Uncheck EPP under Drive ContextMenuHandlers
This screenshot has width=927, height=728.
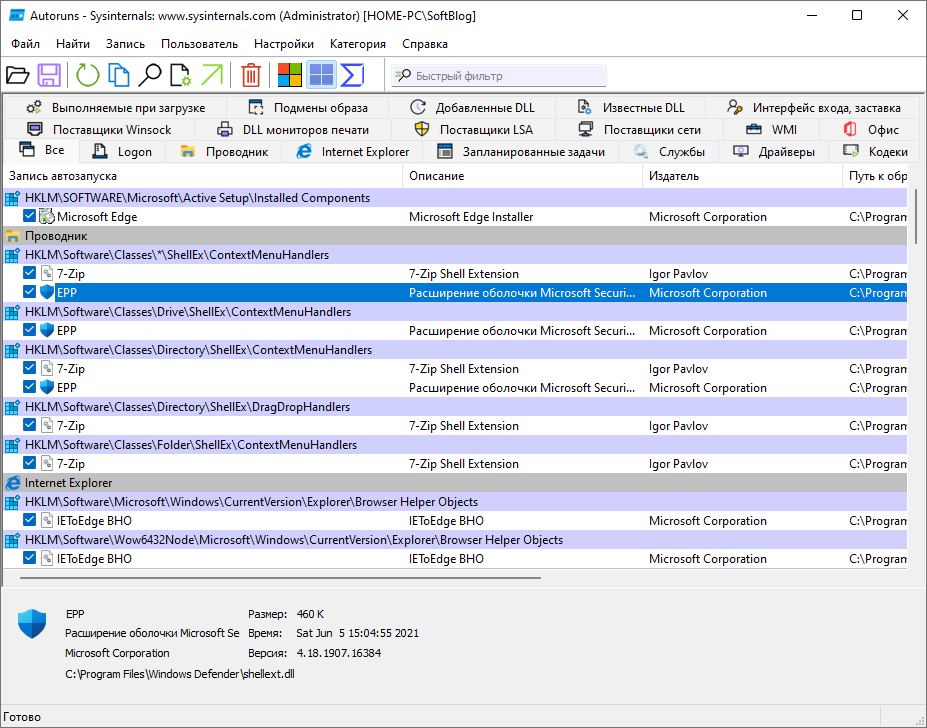coord(30,329)
